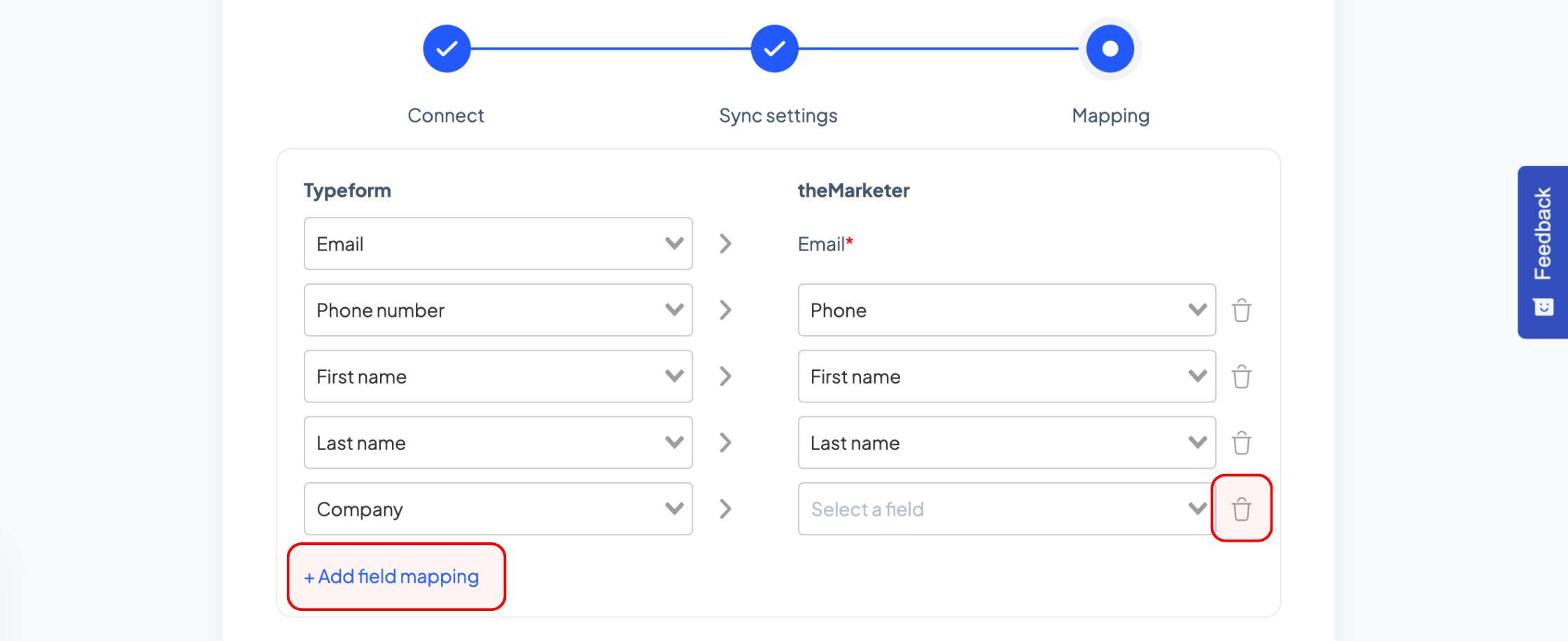Screen dimensions: 1568x641
Task: Go to the Connect step label
Action: [x=446, y=115]
